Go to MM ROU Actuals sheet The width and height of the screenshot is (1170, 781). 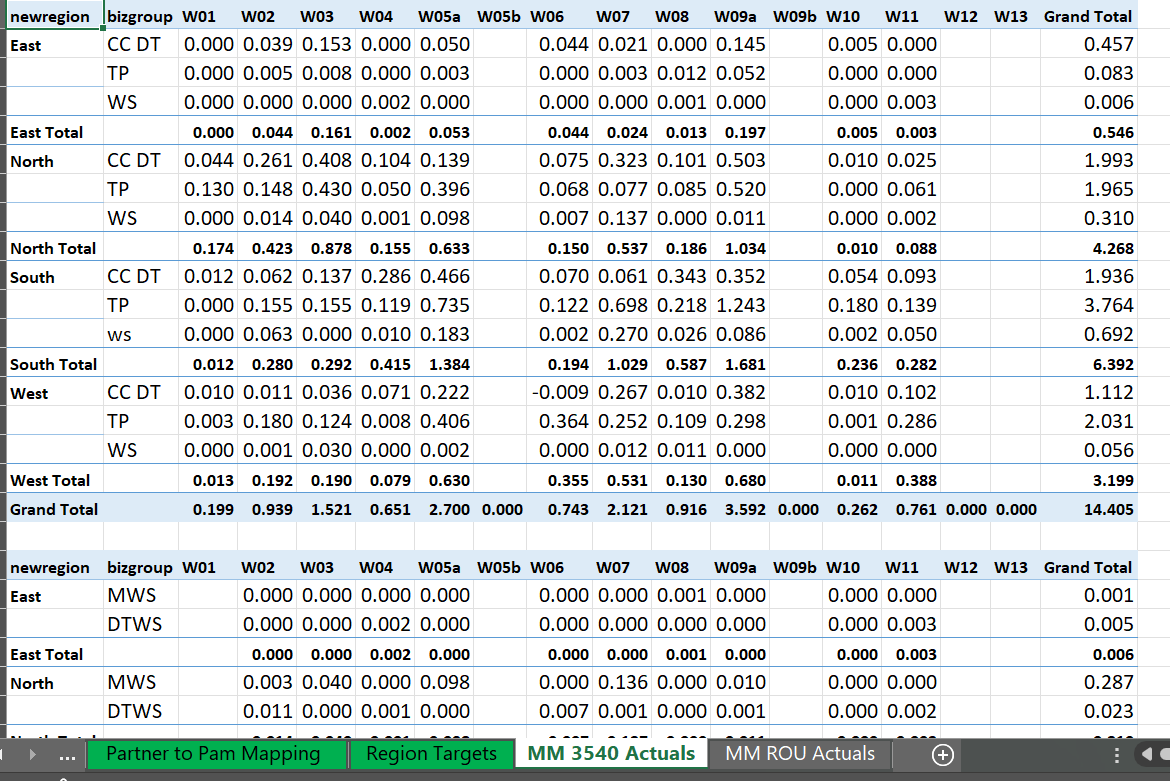(x=800, y=754)
